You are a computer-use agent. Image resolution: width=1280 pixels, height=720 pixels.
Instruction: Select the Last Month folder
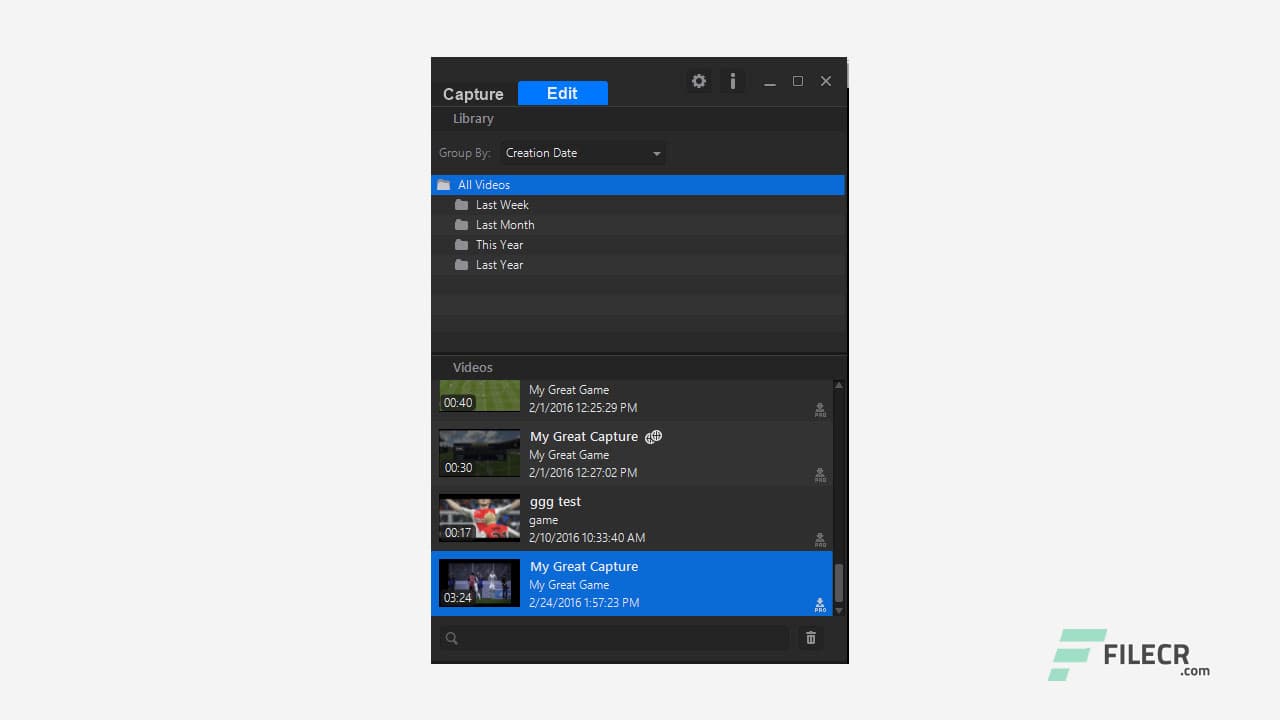[x=505, y=224]
